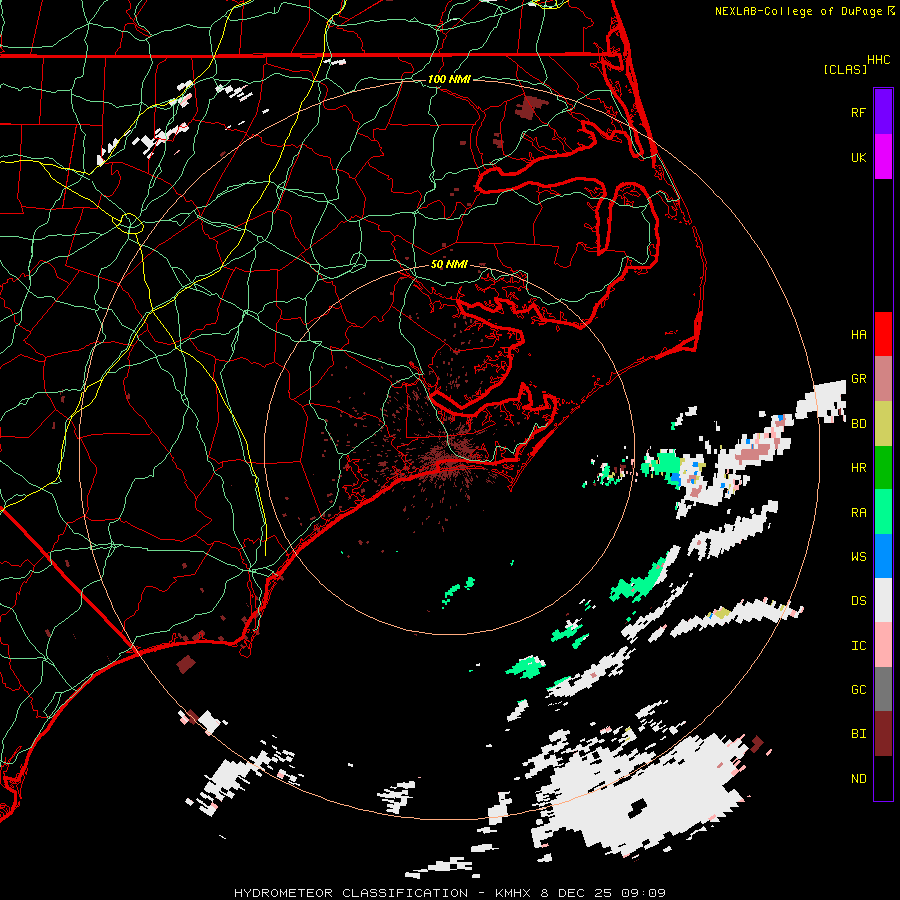Click the RA bright green legend swatch
The height and width of the screenshot is (900, 900).
pyautogui.click(x=883, y=512)
